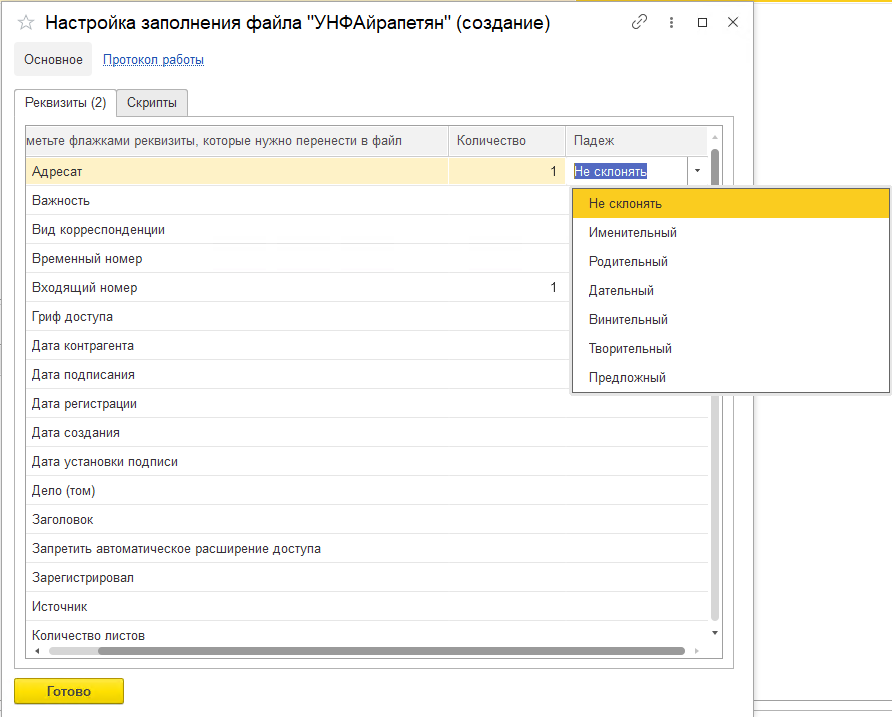
Task: Switch to the Скрипты tab
Action: pyautogui.click(x=152, y=103)
